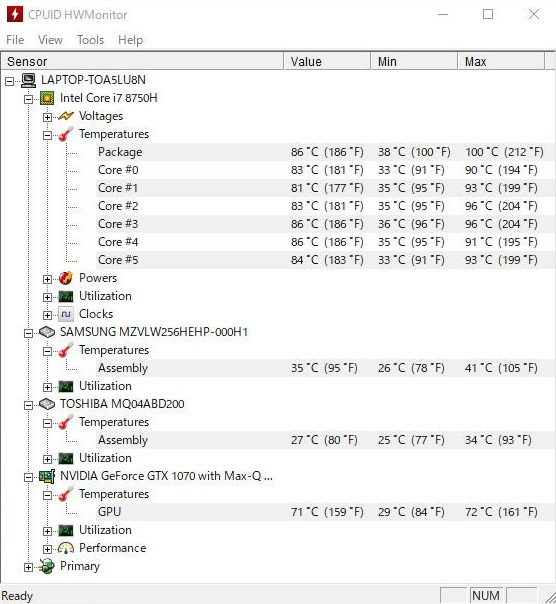The image size is (556, 604).
Task: Click the Clocks waveform icon
Action: (x=66, y=314)
